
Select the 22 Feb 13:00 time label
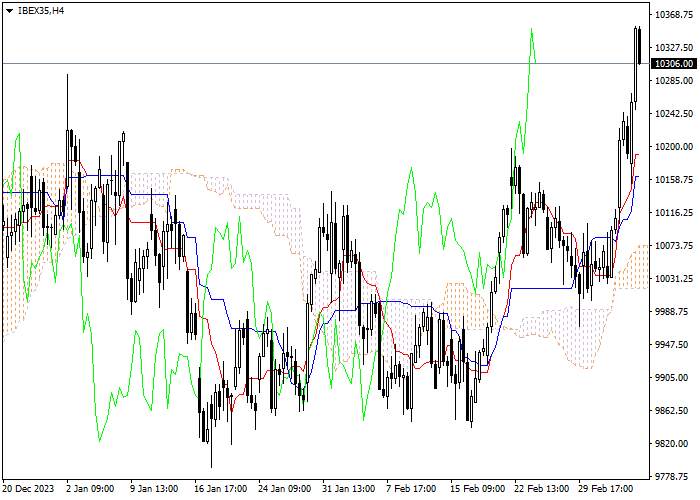tap(542, 488)
